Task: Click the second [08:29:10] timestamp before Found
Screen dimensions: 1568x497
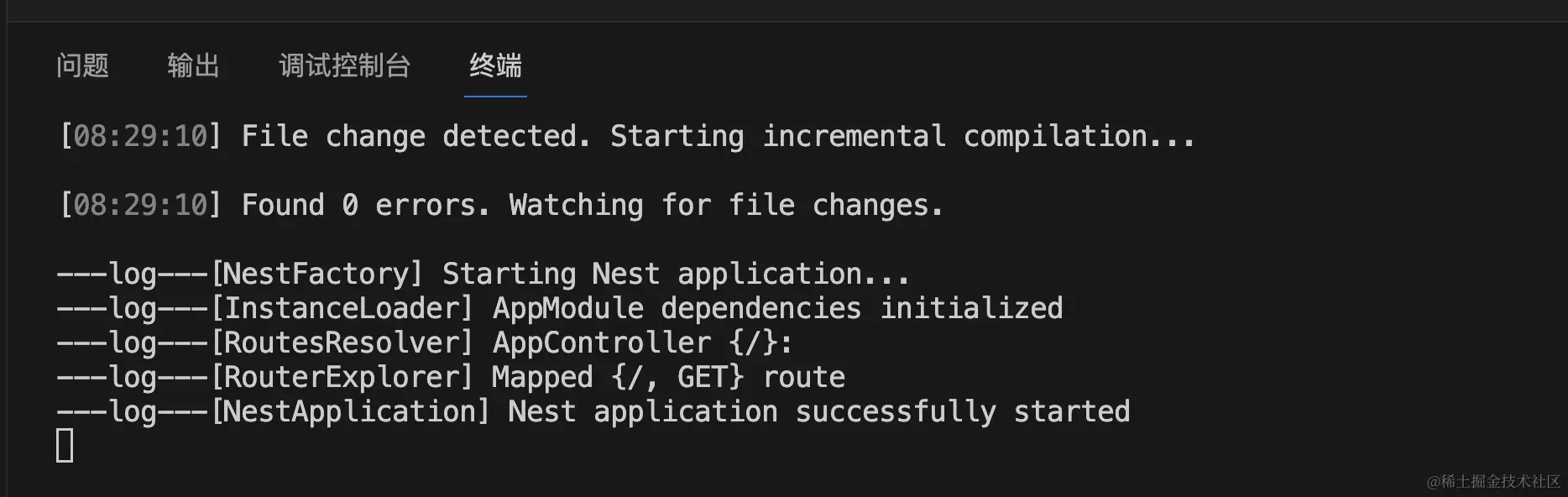Action: tap(140, 205)
